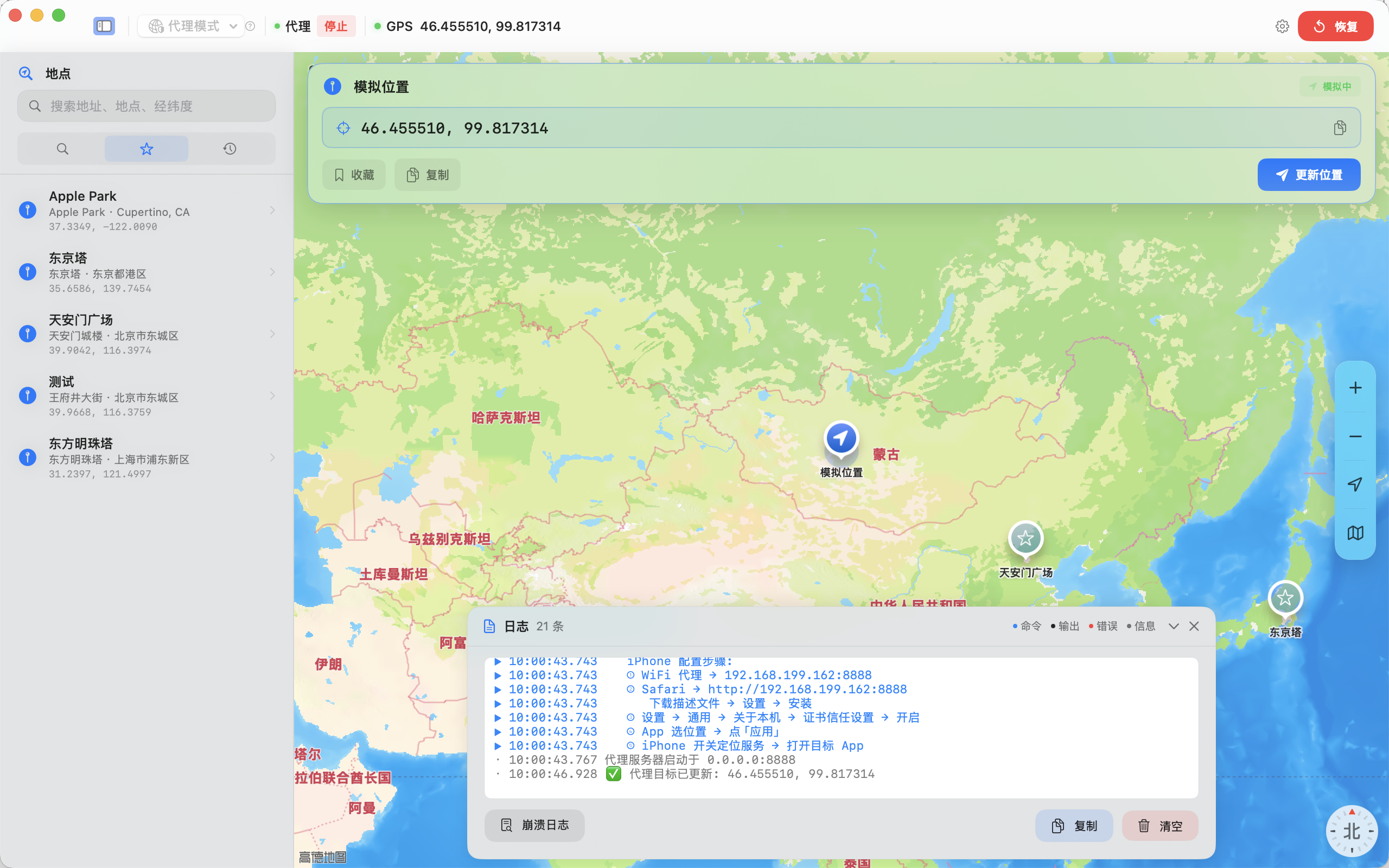Click log line Safari http://192.168.199.162:8888

tap(701, 689)
